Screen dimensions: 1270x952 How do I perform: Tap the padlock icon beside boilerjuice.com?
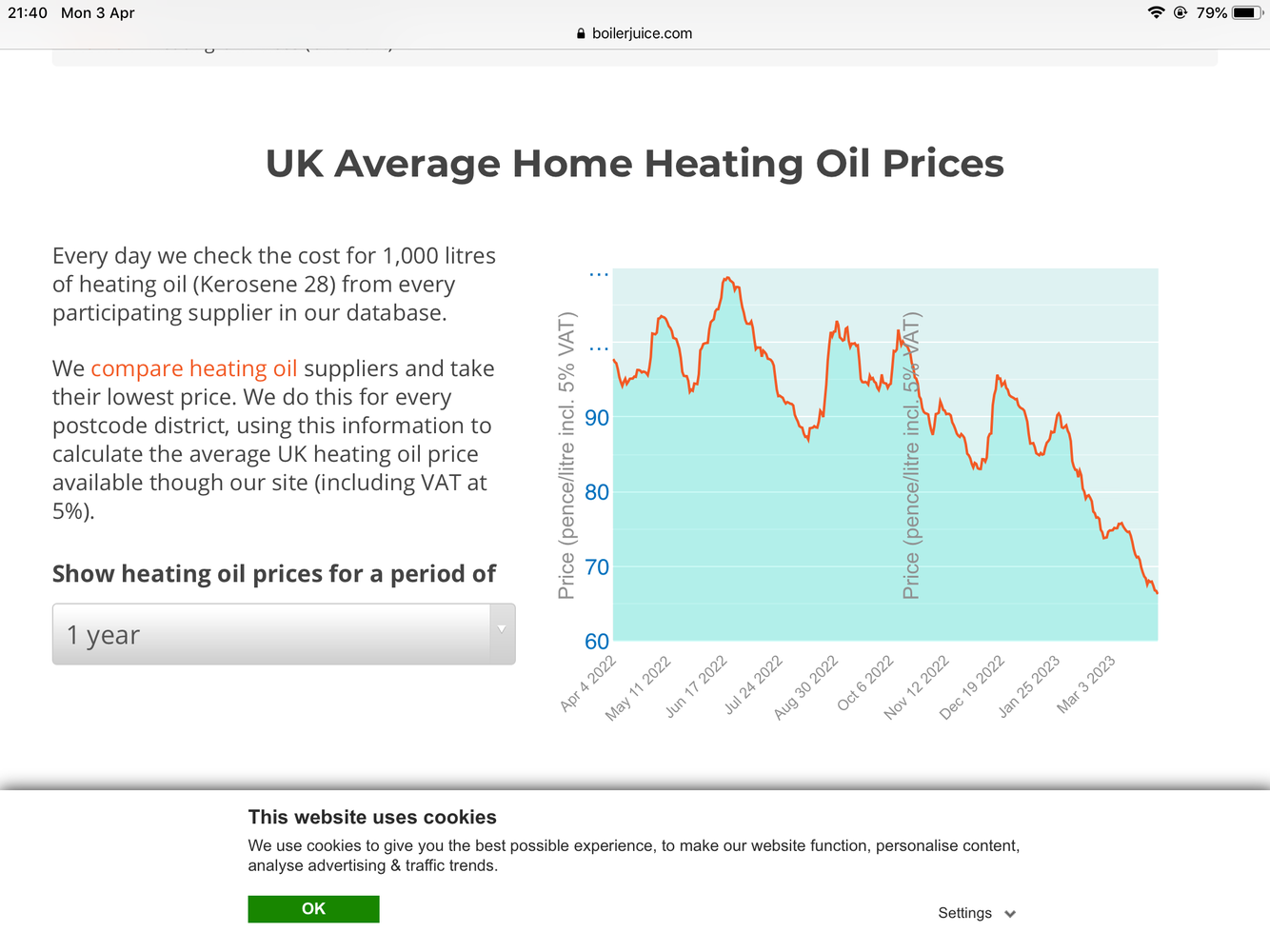point(582,33)
